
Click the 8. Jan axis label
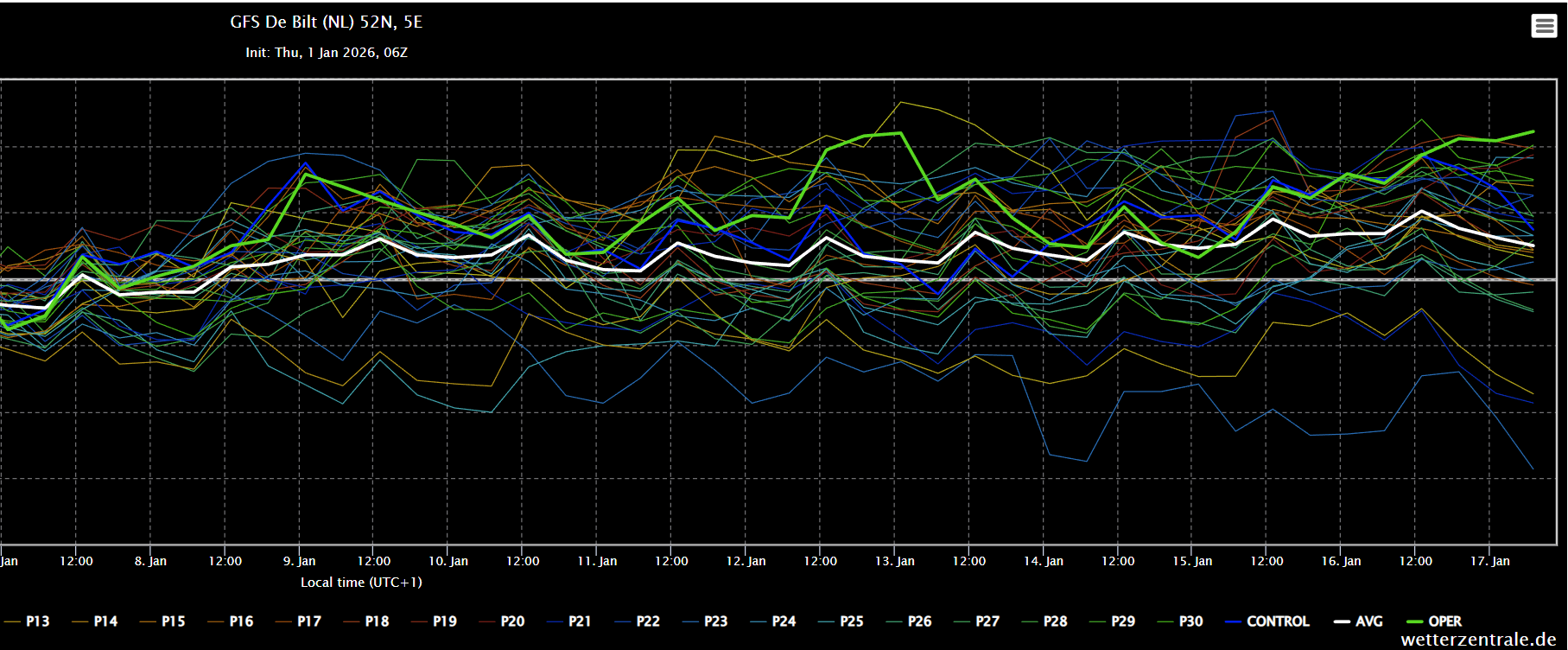tap(150, 561)
